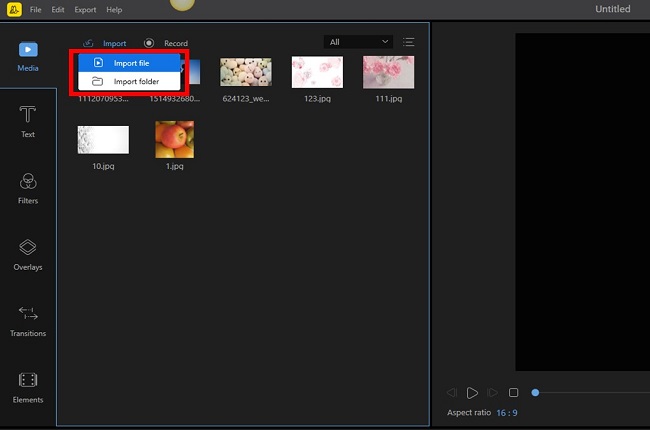Open the Transitions panel icon
This screenshot has height=430, width=650.
pyautogui.click(x=28, y=313)
